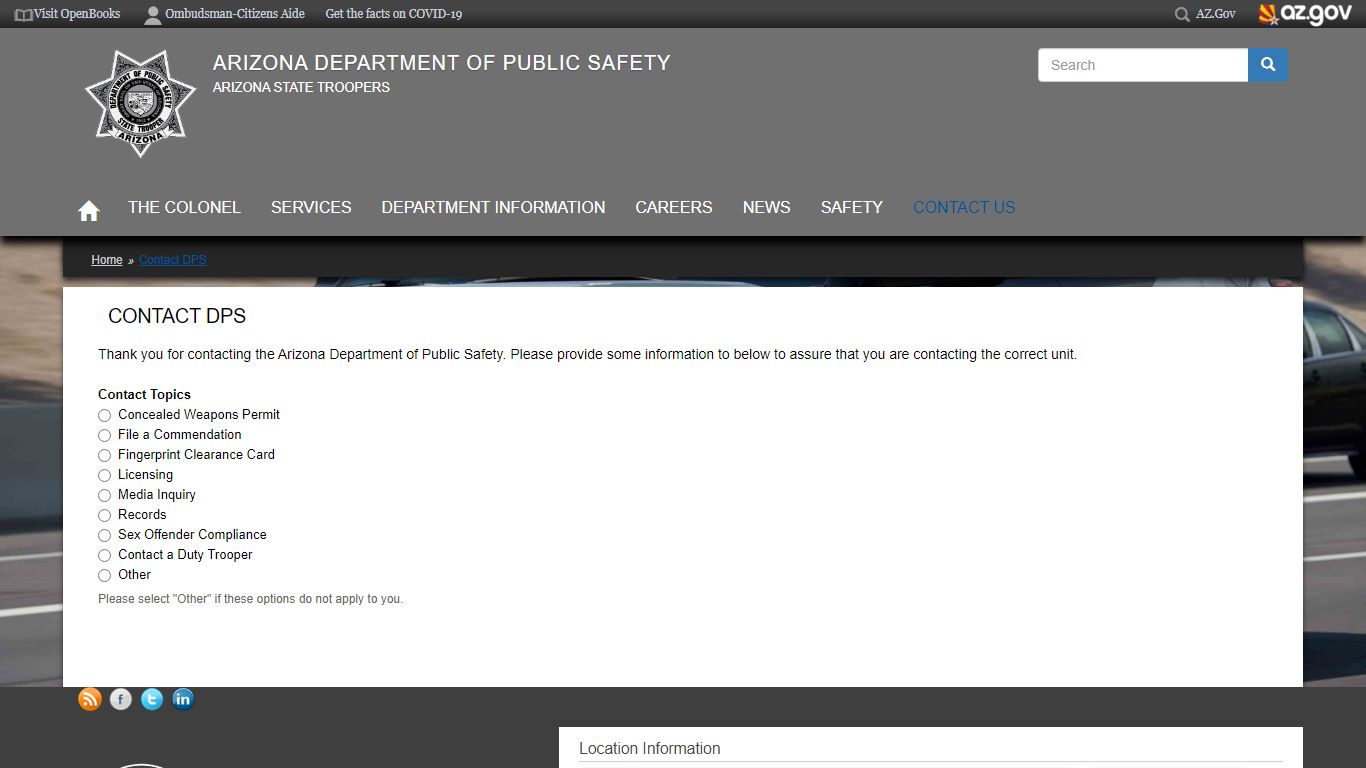This screenshot has width=1366, height=768.
Task: Click the Ombudsman person icon
Action: [x=152, y=15]
